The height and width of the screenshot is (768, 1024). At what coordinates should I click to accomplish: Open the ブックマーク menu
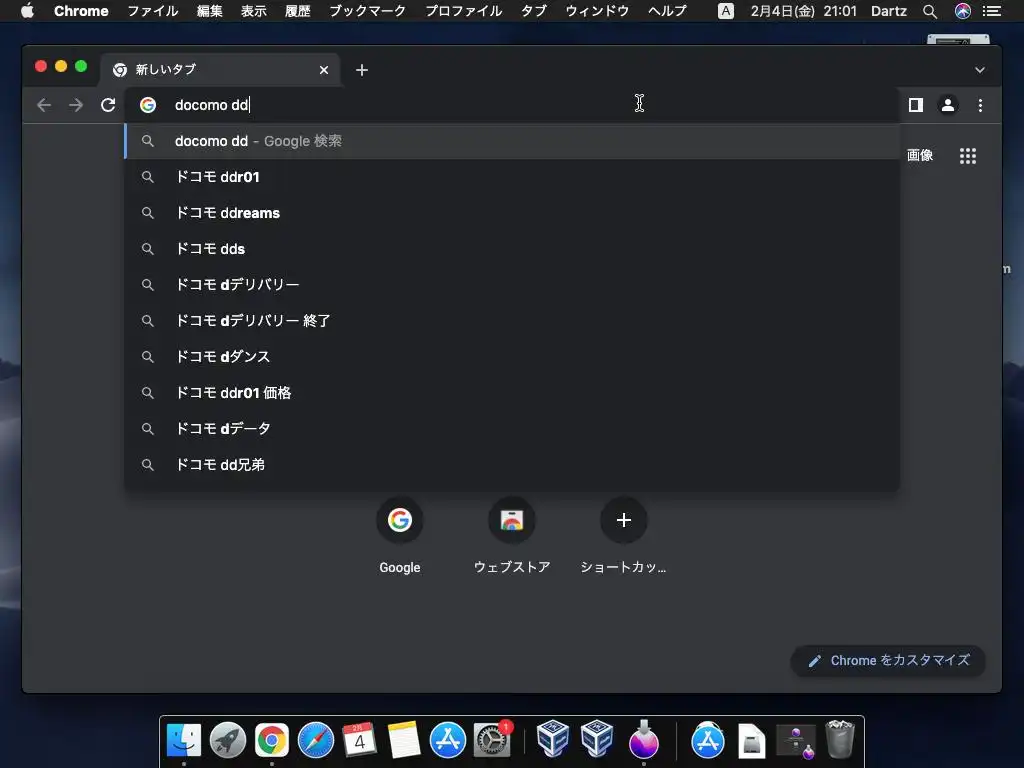[x=368, y=11]
